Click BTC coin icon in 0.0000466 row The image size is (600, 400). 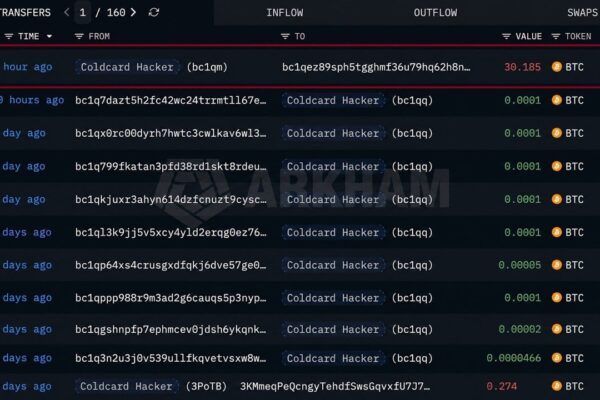[x=557, y=358]
